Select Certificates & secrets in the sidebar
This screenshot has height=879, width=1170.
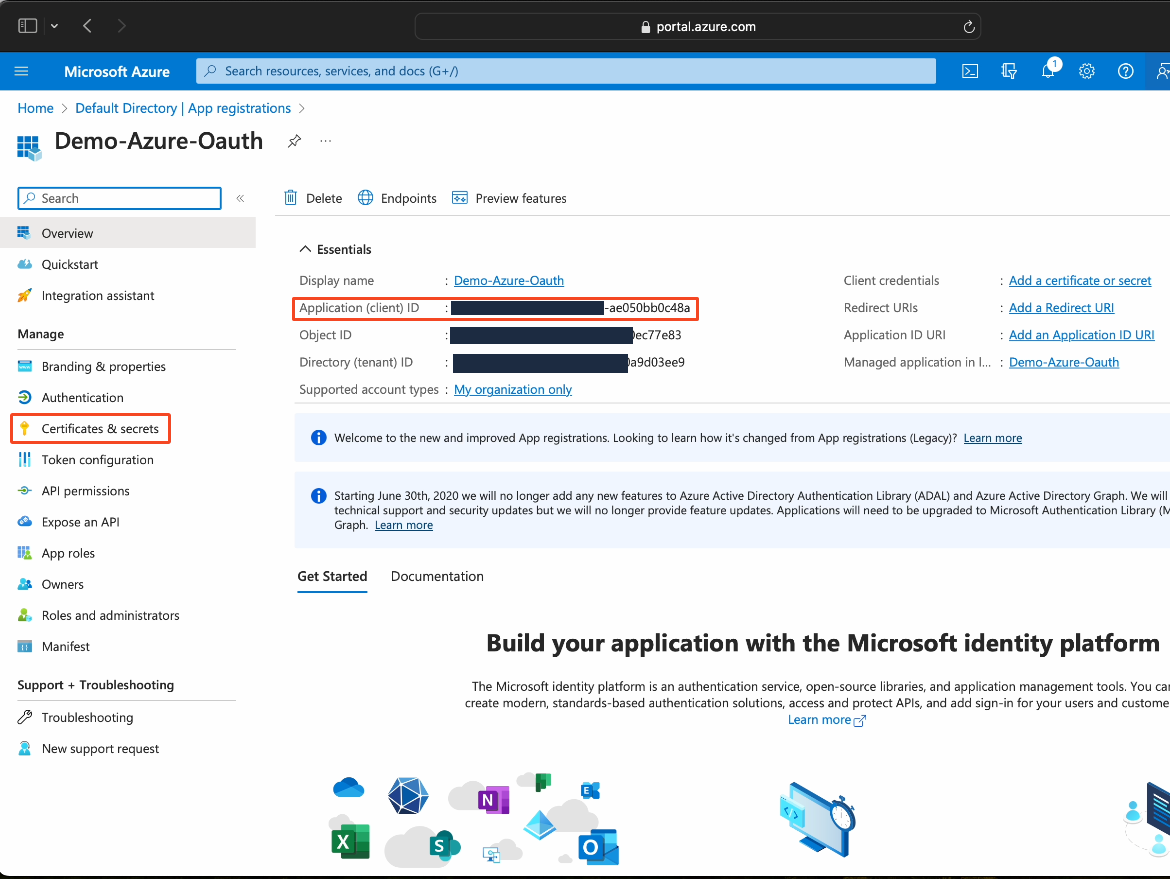point(89,428)
